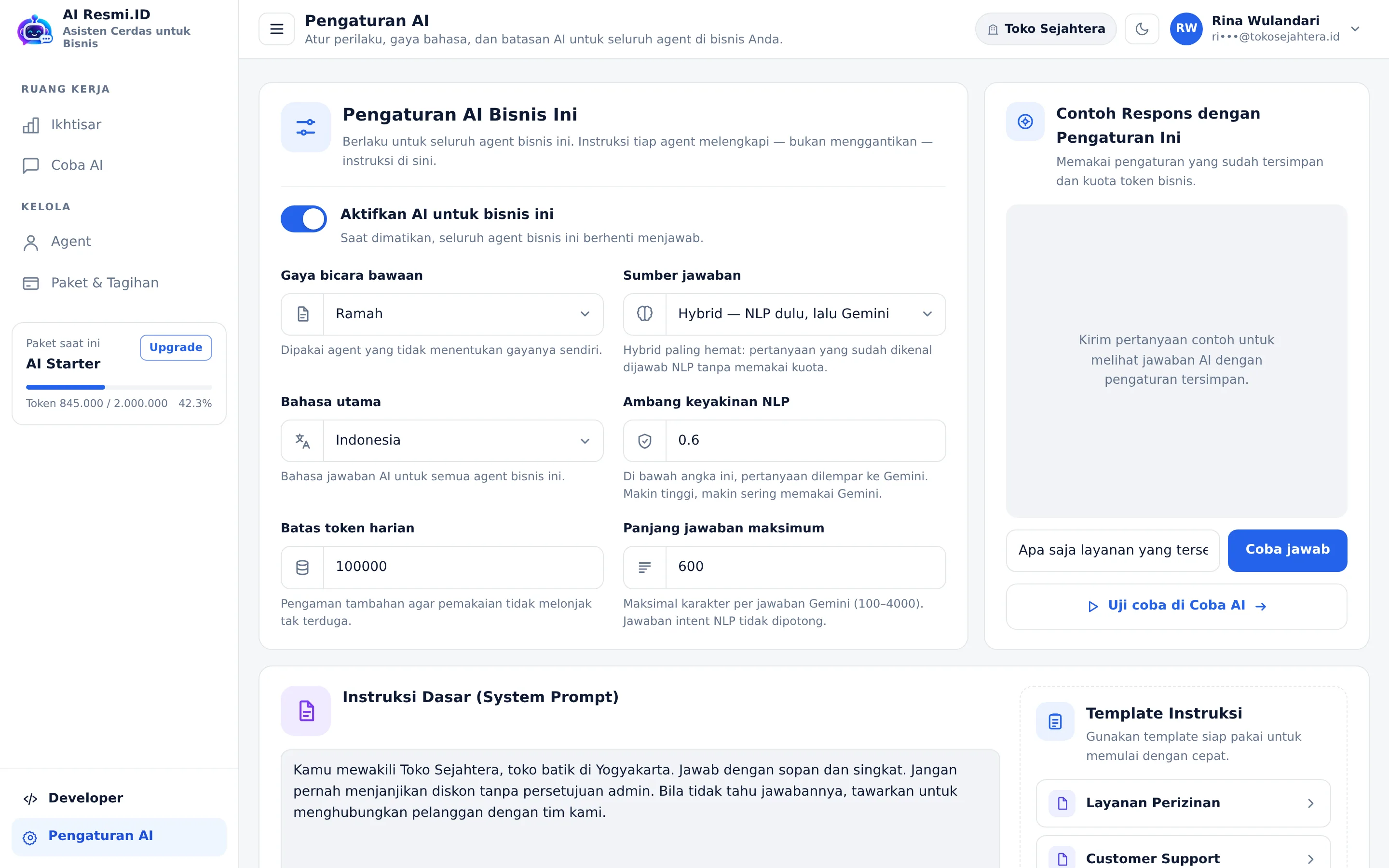Click the AI Resmi.ID robot logo

pyautogui.click(x=34, y=29)
